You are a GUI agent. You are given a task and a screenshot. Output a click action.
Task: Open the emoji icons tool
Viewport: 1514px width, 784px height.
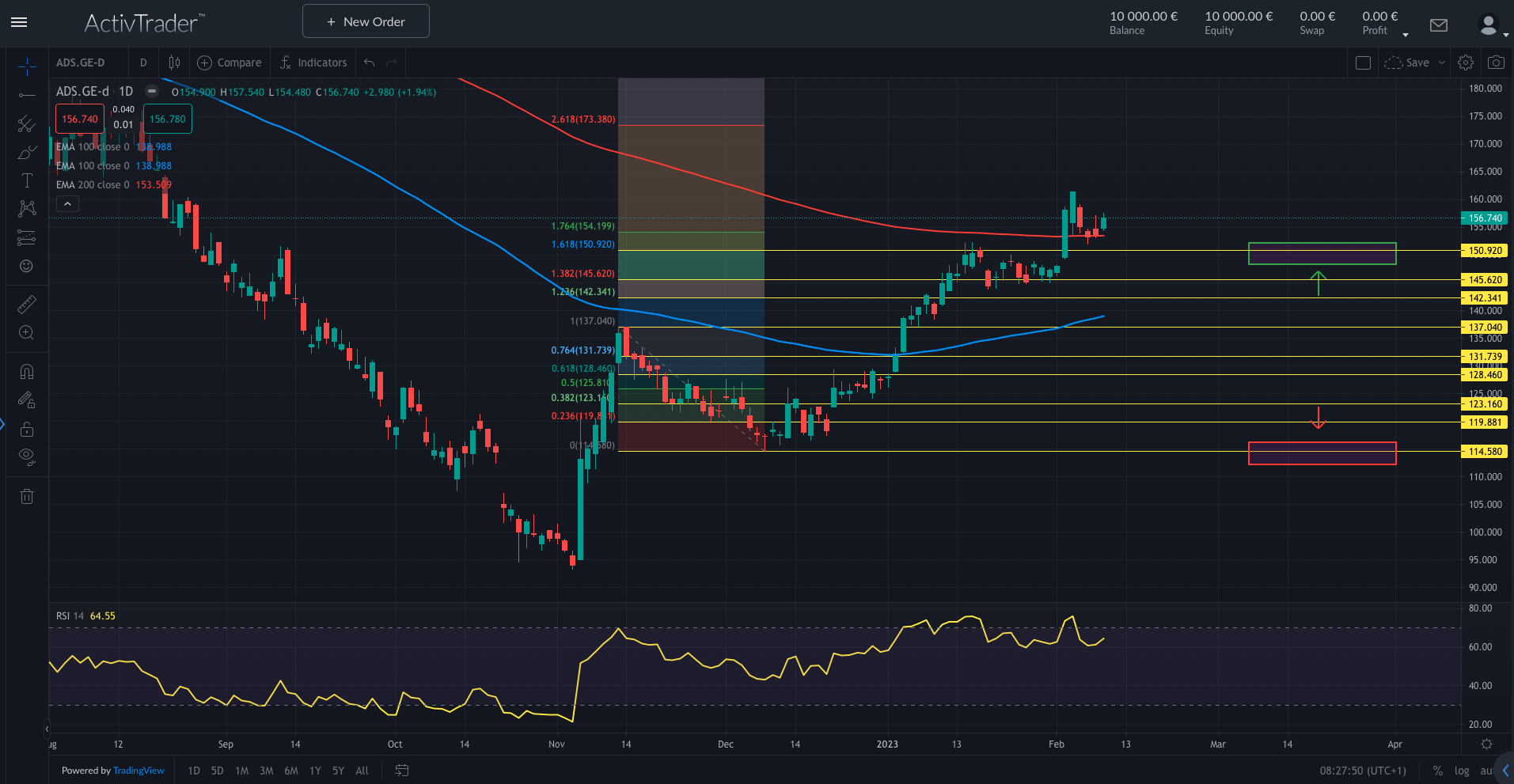[x=26, y=266]
